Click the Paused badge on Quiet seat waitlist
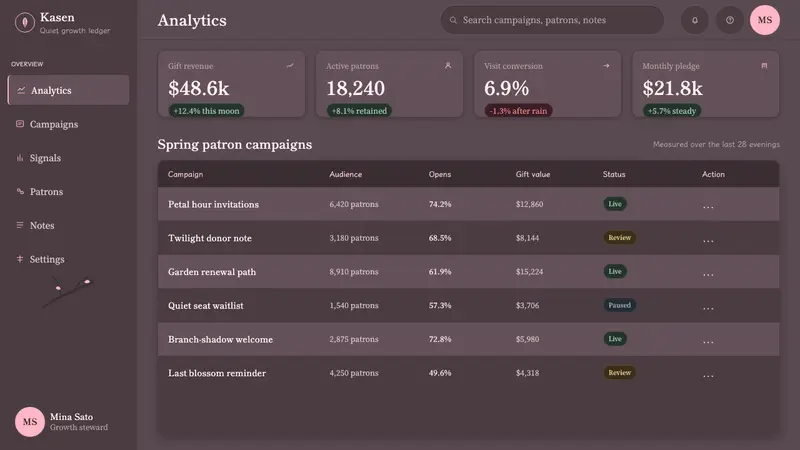The height and width of the screenshot is (450, 800). 619,305
